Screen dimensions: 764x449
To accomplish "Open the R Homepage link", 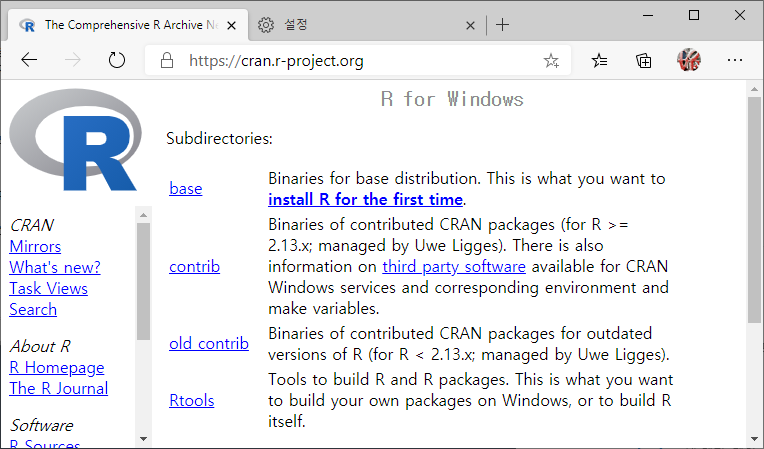I will point(57,368).
